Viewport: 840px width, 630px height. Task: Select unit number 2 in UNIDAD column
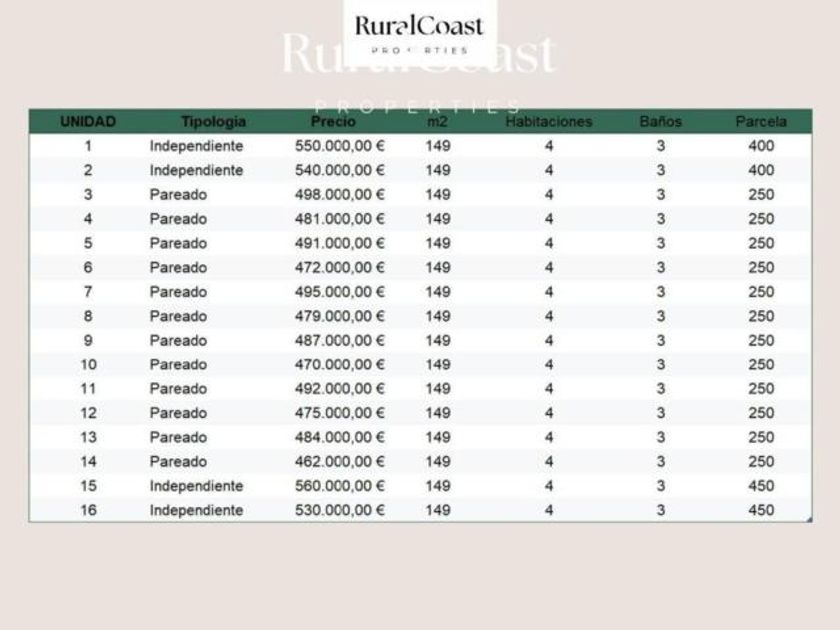pos(88,170)
